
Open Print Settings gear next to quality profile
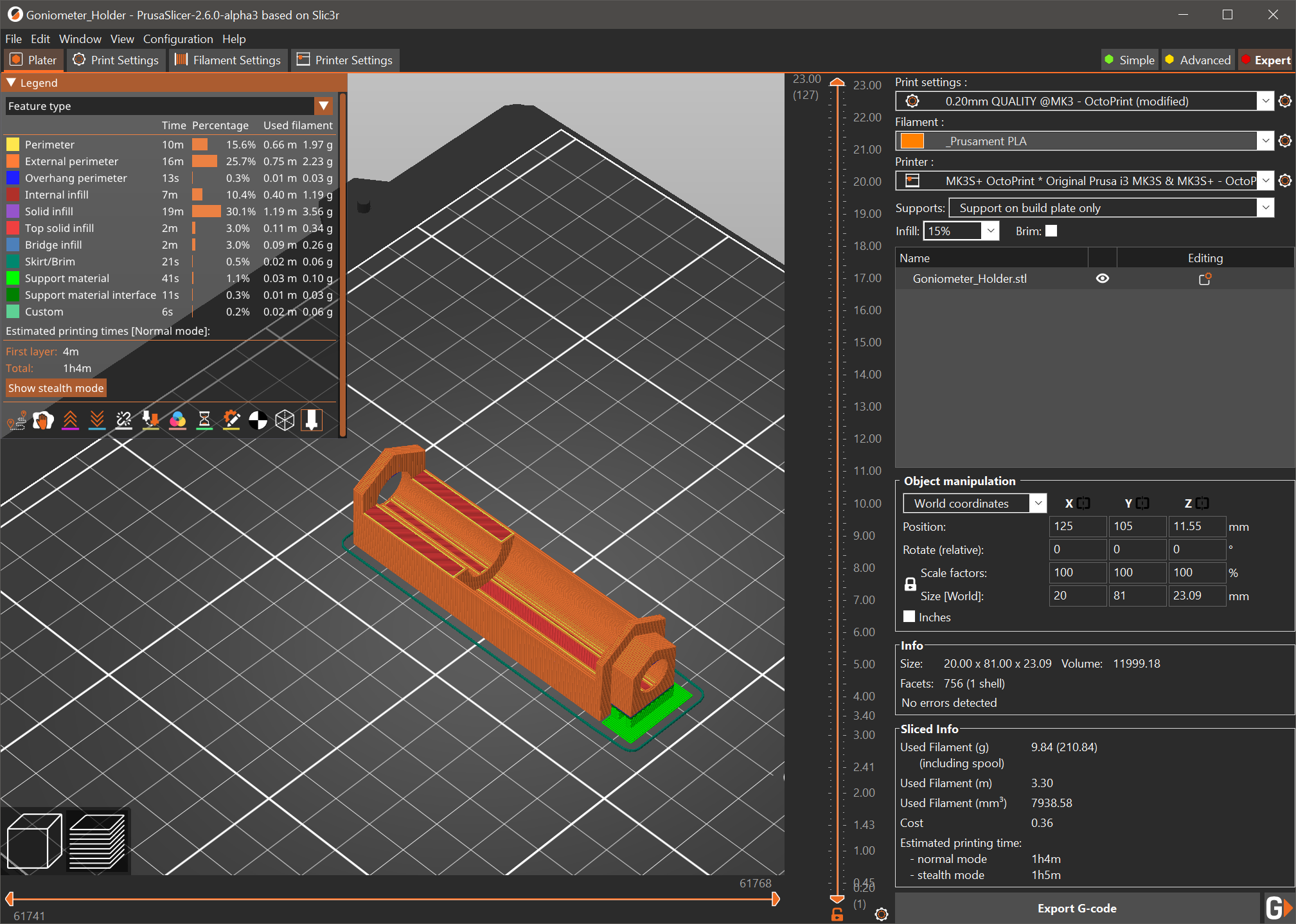[1285, 101]
